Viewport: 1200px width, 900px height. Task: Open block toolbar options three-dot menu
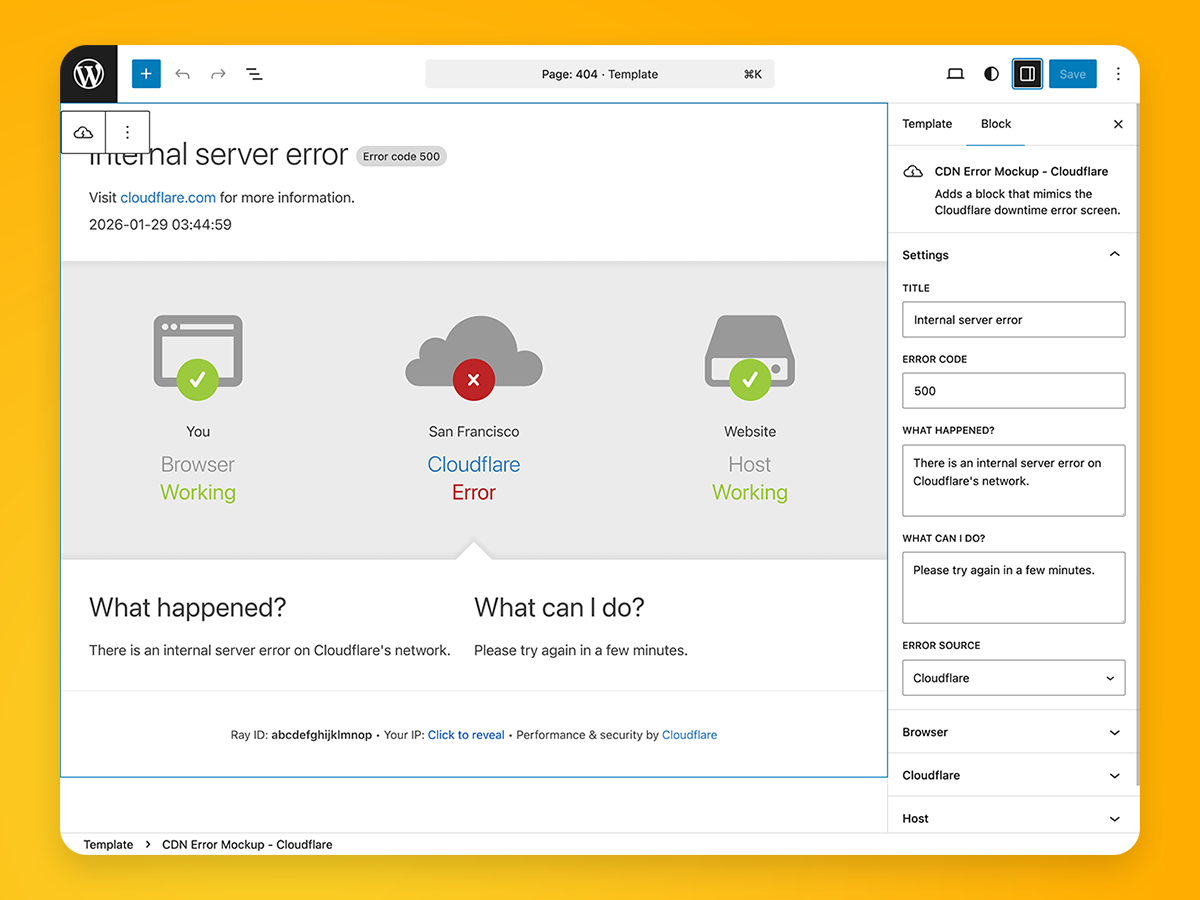click(x=127, y=132)
